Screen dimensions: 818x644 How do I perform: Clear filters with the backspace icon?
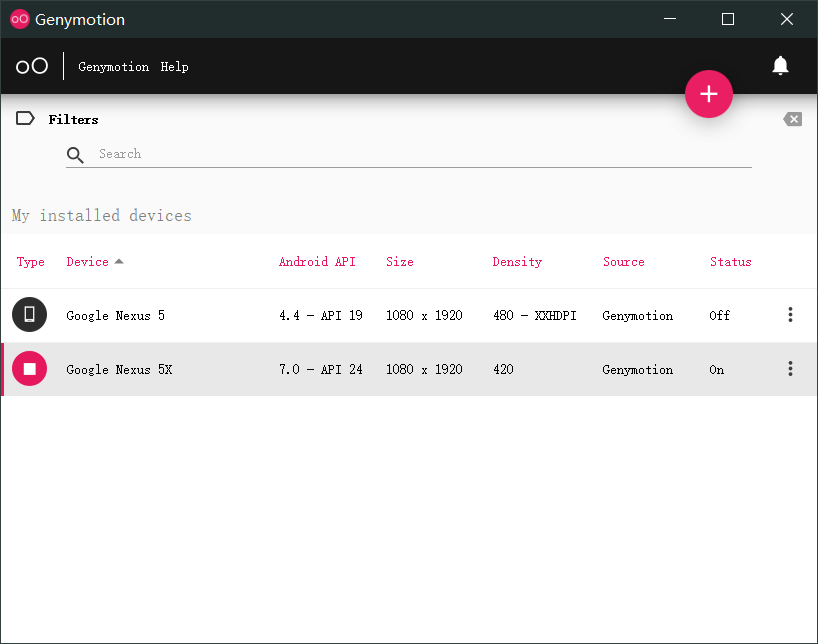coord(792,120)
